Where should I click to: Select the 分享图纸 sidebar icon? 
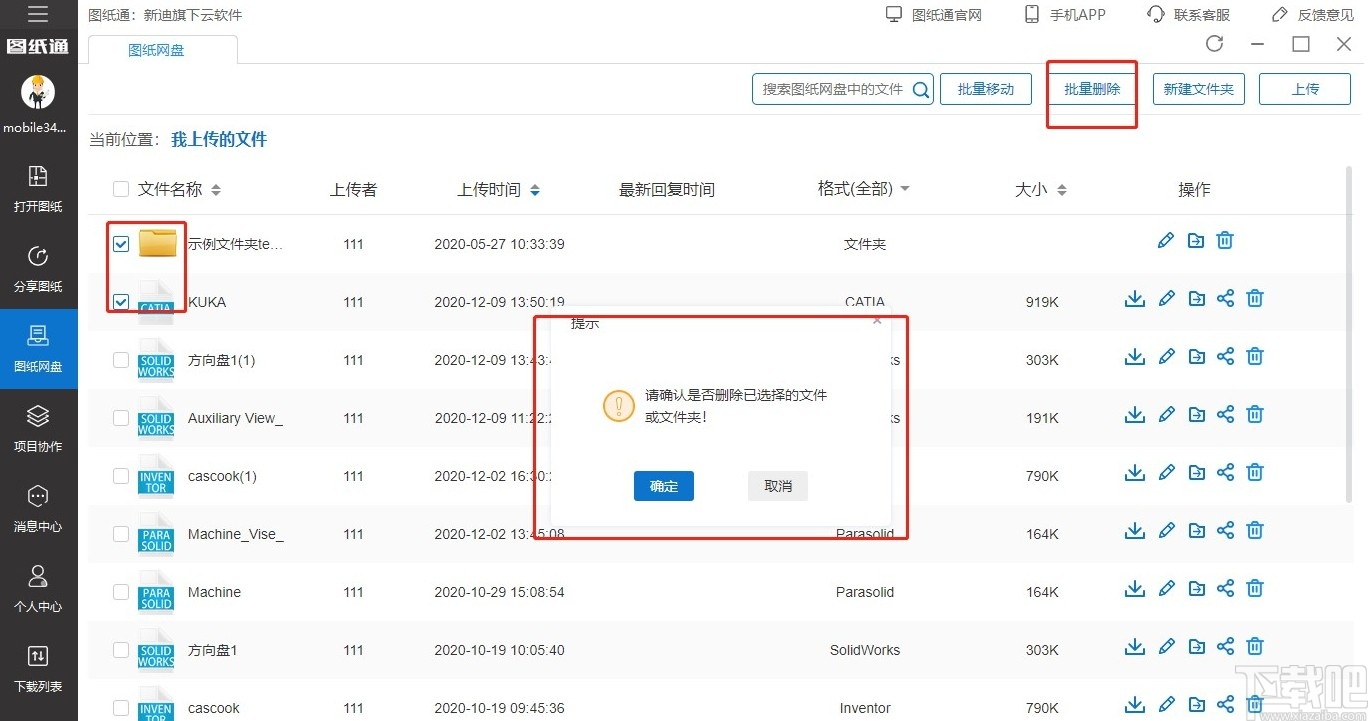coord(38,268)
